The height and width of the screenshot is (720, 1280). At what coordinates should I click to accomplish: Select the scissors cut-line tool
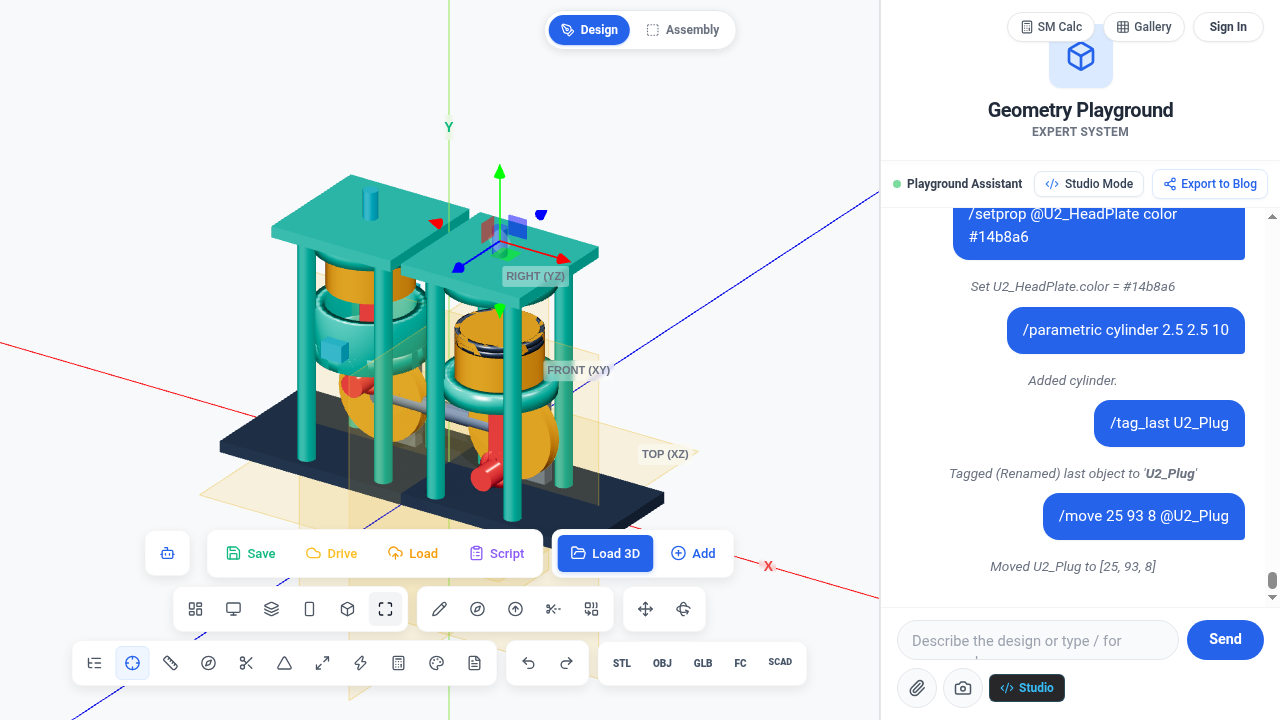pyautogui.click(x=554, y=609)
